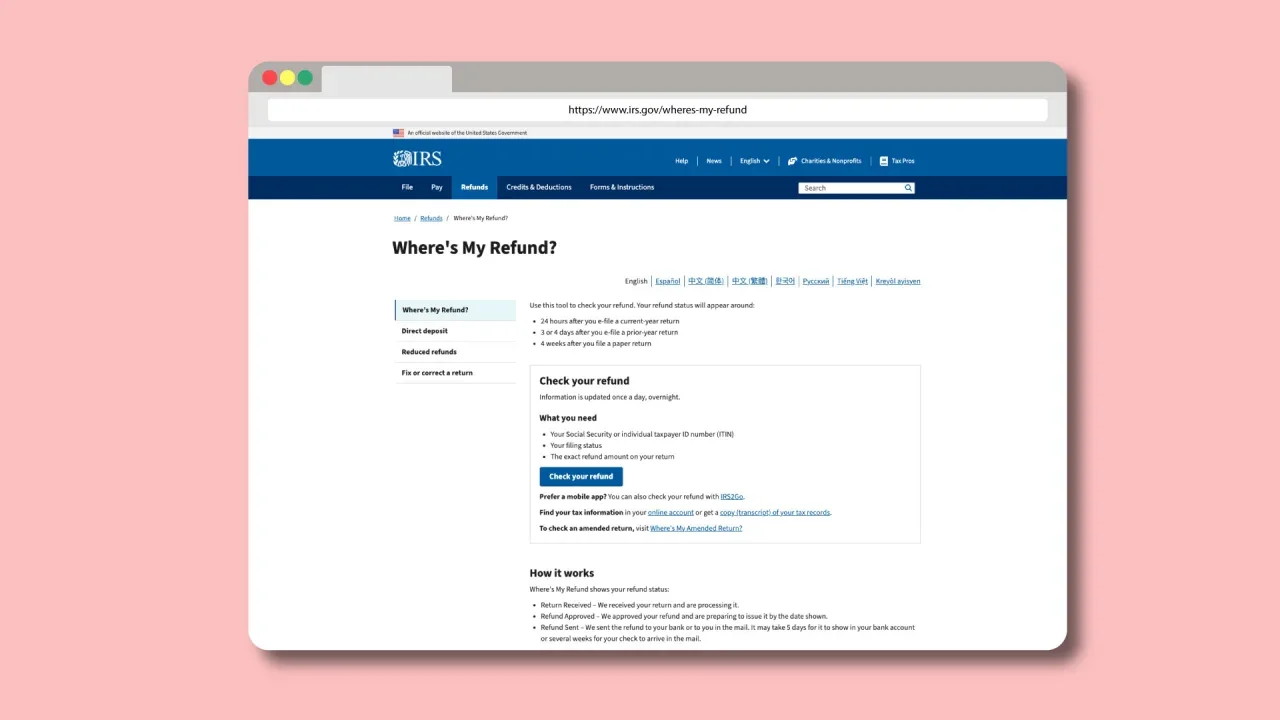Open the English language dropdown
This screenshot has height=720, width=1280.
754,161
